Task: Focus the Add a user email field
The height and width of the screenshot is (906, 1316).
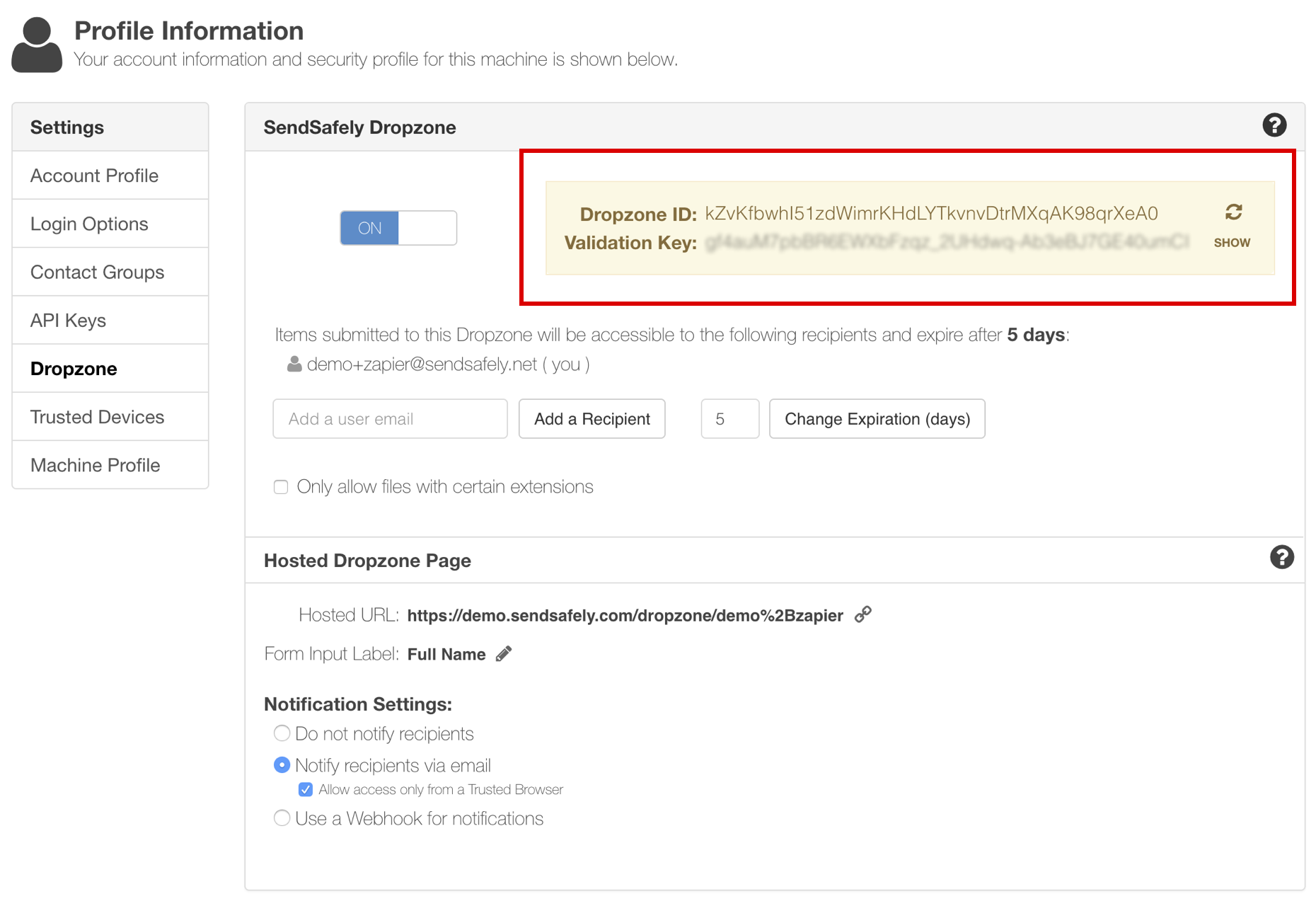Action: coord(390,419)
